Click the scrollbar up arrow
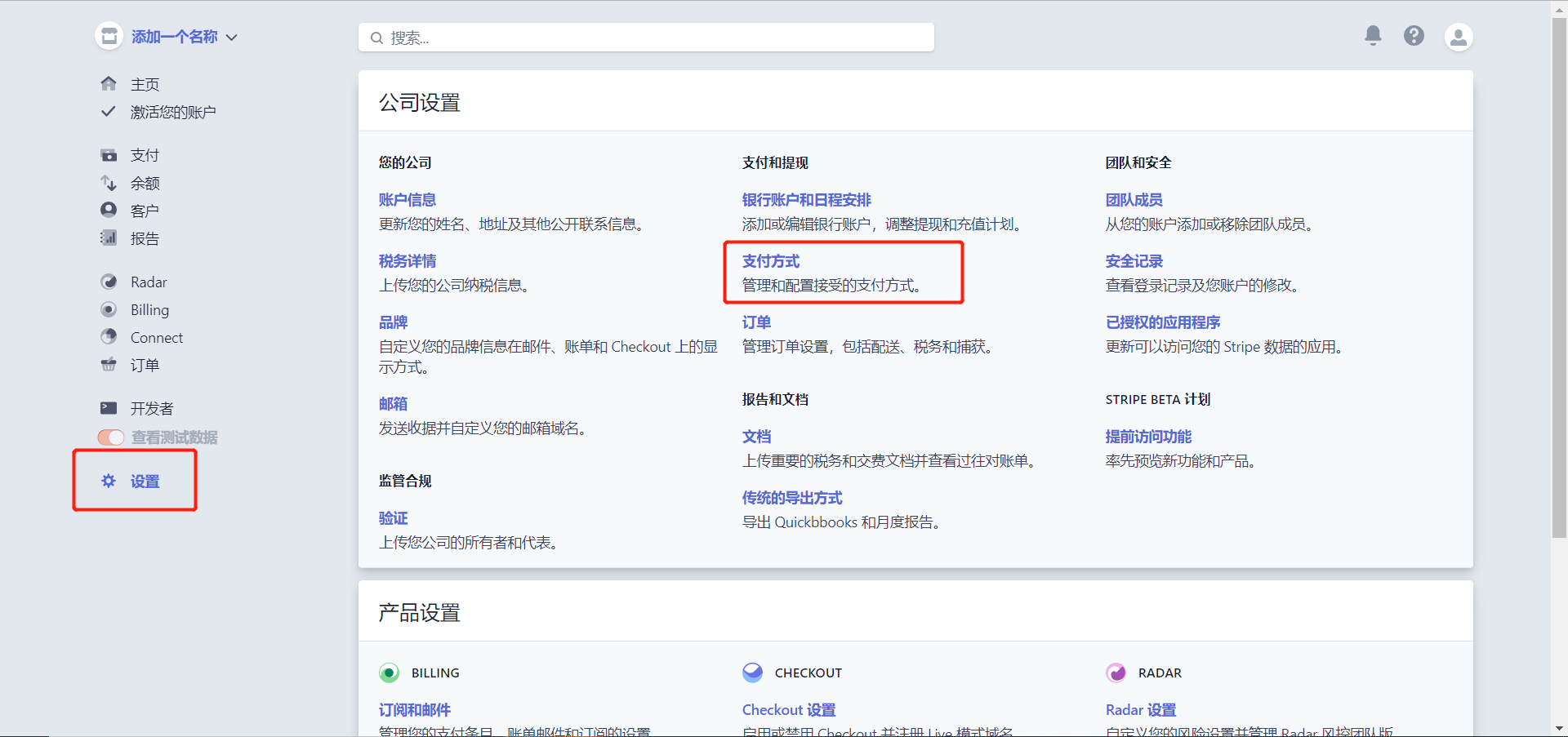Image resolution: width=1568 pixels, height=737 pixels. (1559, 8)
